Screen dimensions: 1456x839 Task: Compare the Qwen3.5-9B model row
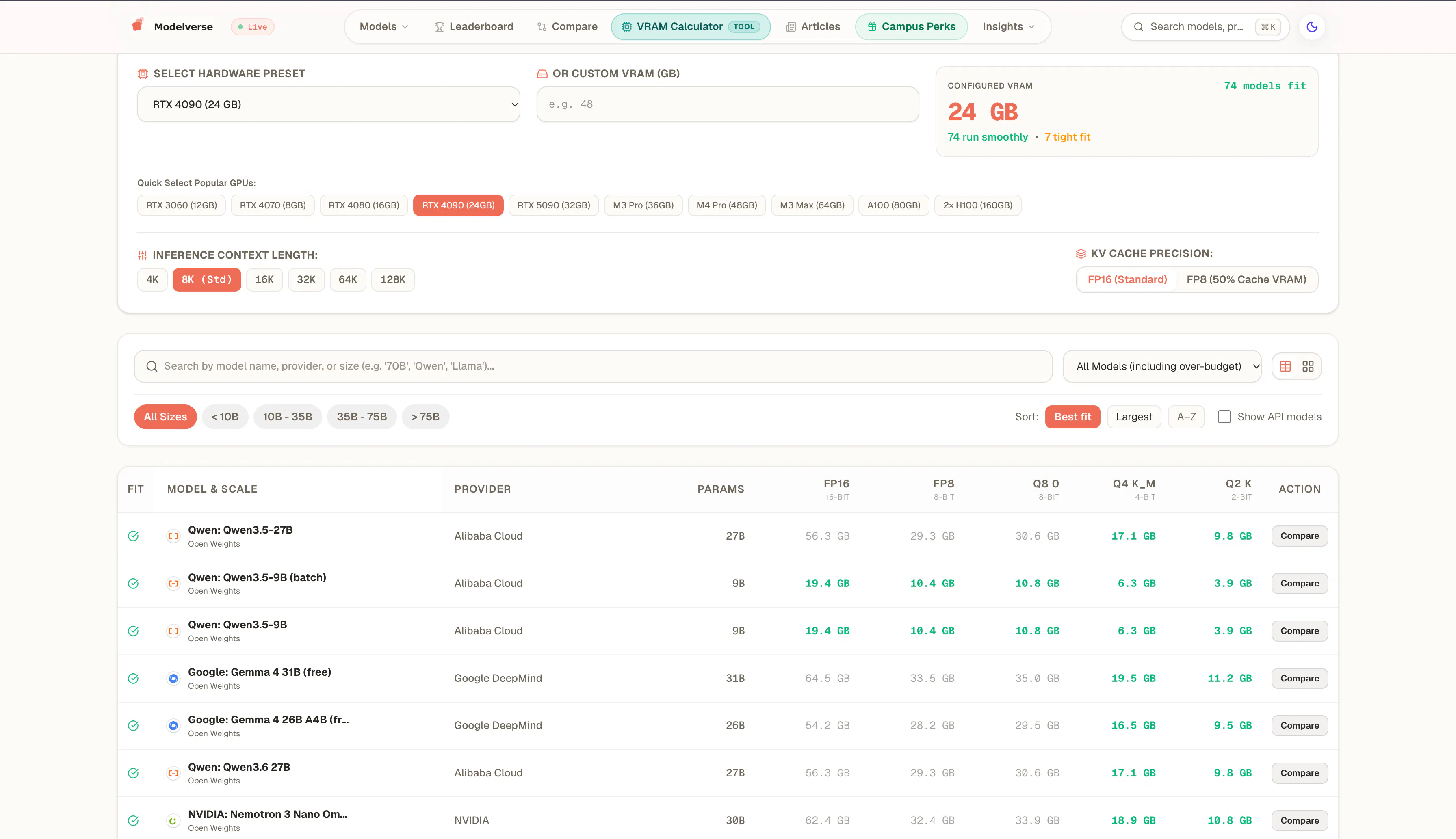coord(1299,631)
